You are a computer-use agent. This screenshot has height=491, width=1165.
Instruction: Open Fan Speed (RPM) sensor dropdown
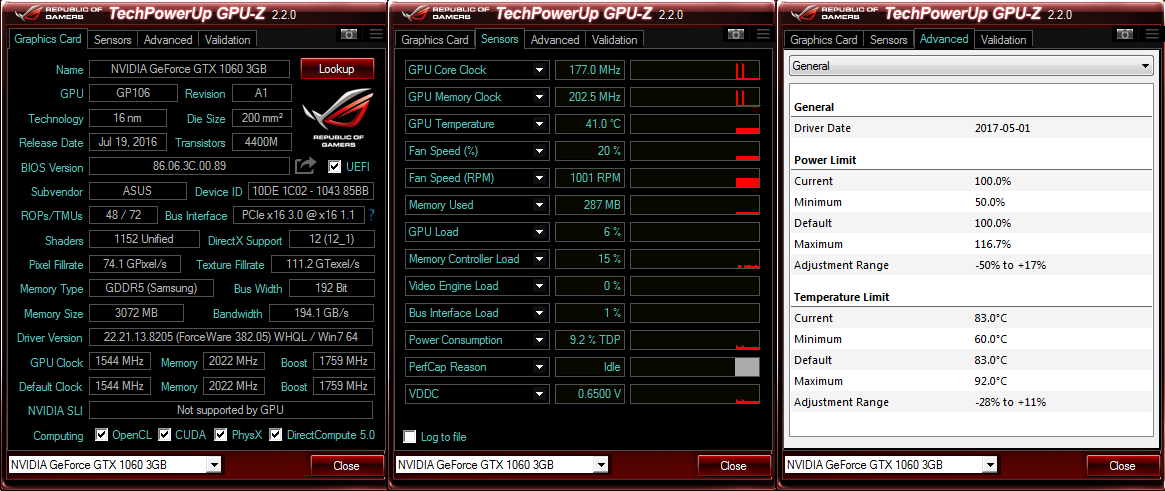point(539,178)
